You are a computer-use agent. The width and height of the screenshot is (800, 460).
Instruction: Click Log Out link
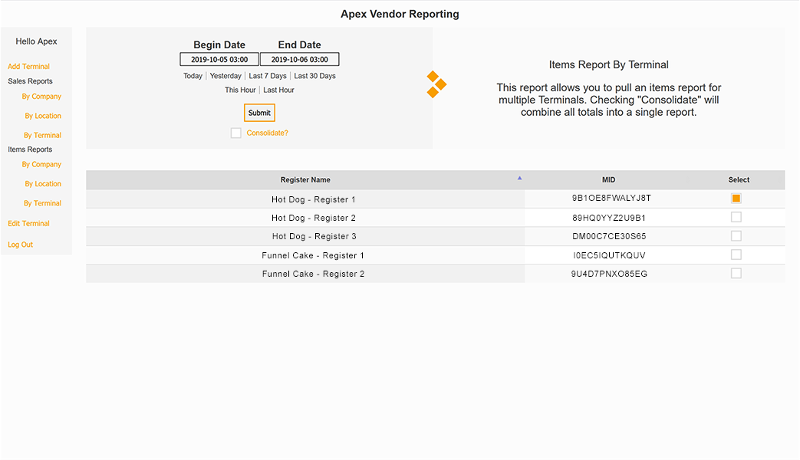tap(20, 245)
